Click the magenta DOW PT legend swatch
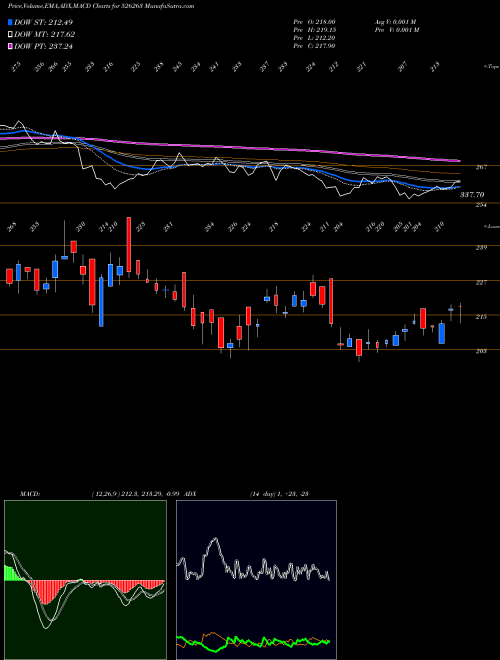This screenshot has height=660, width=500. tap(10, 46)
